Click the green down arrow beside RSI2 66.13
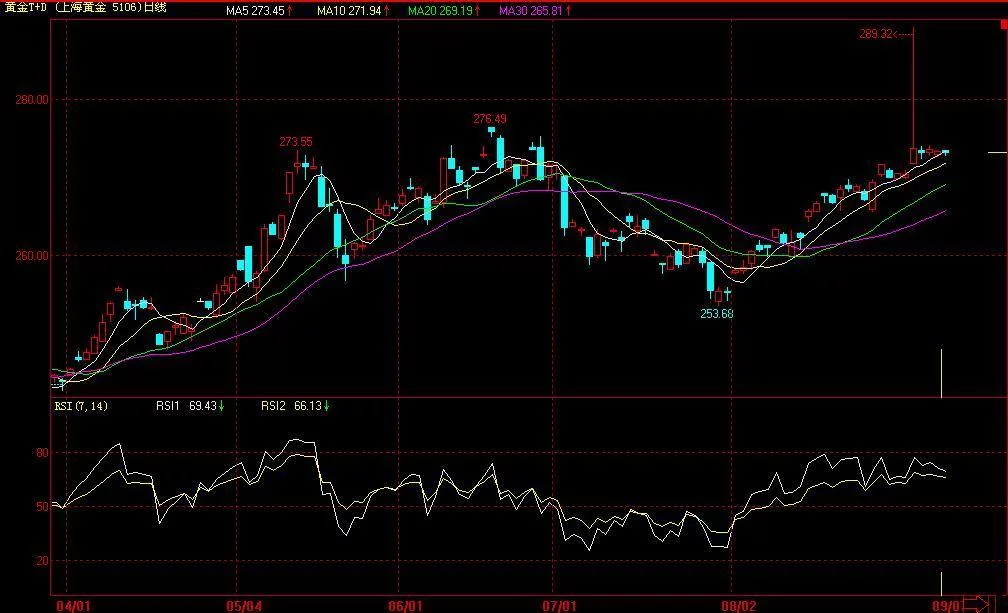Screen dimensions: 1008x613 pyautogui.click(x=327, y=406)
